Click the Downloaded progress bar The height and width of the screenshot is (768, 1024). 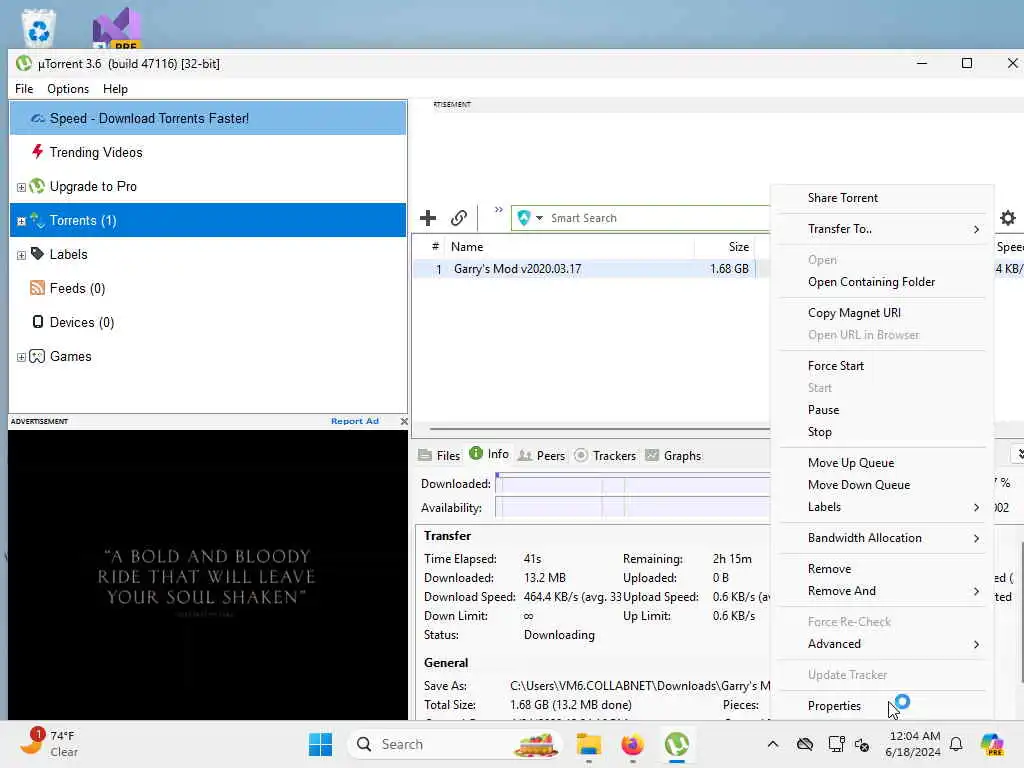point(633,484)
